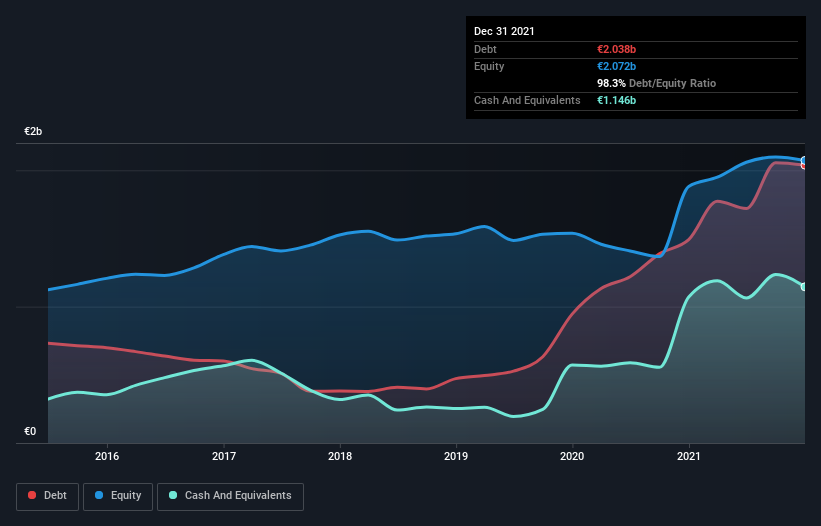
Task: Click the 2016 x-axis label
Action: tap(107, 456)
